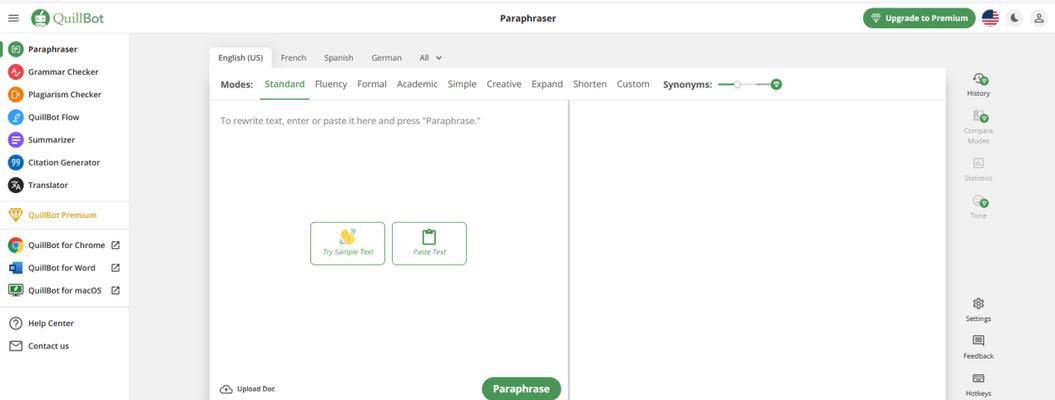Toggle dark mode moon icon
This screenshot has width=1055, height=400.
coord(1015,18)
